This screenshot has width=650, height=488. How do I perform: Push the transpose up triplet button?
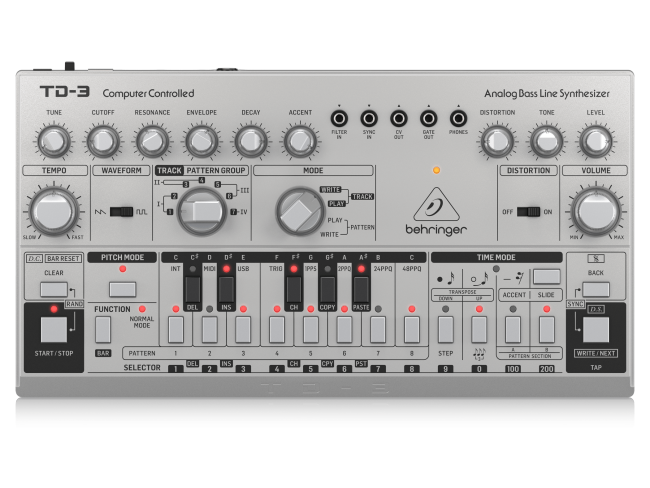click(x=479, y=330)
